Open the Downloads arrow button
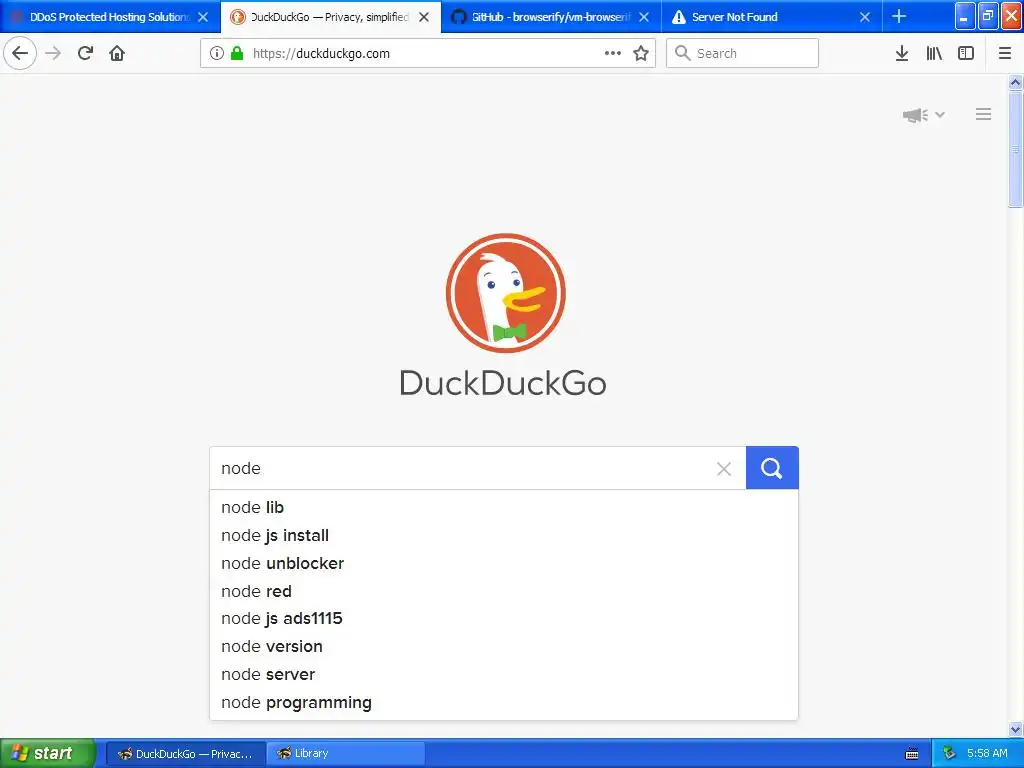1024x768 pixels. (x=902, y=53)
